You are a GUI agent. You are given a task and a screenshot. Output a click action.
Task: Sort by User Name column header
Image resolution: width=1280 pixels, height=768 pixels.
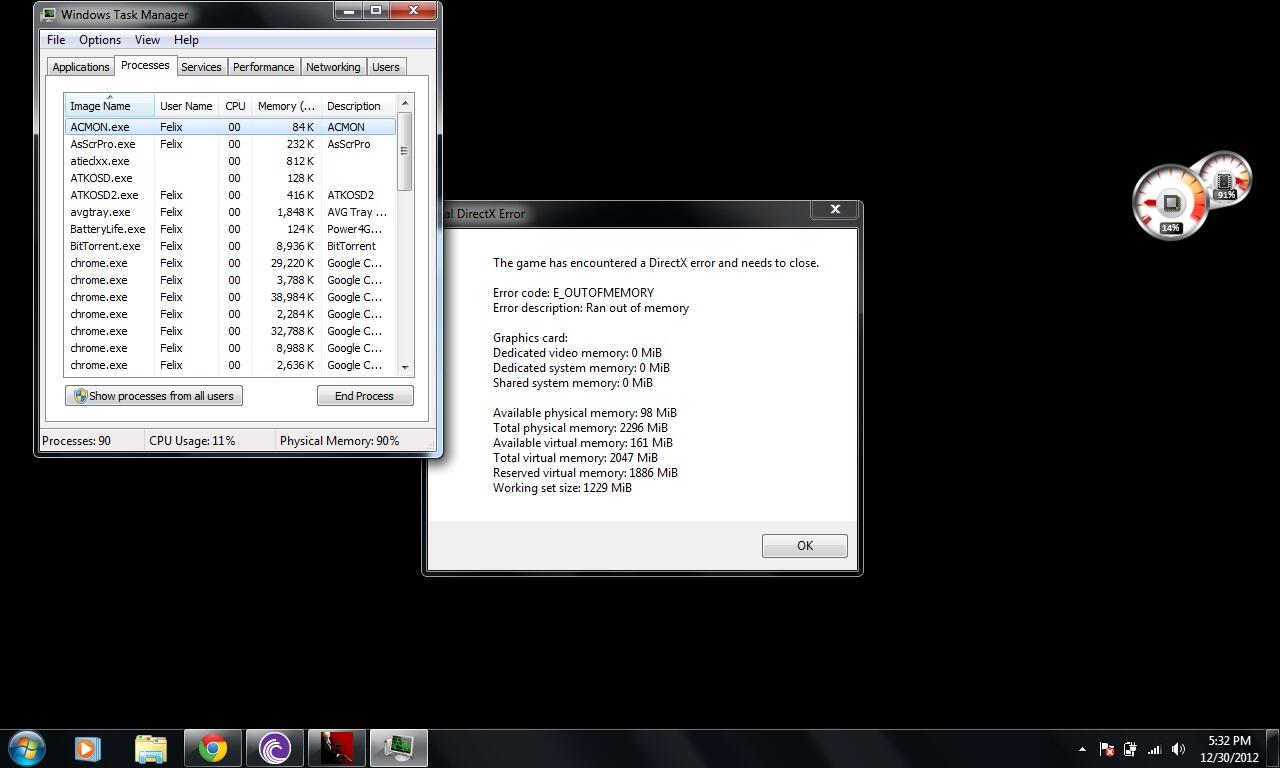click(x=186, y=106)
